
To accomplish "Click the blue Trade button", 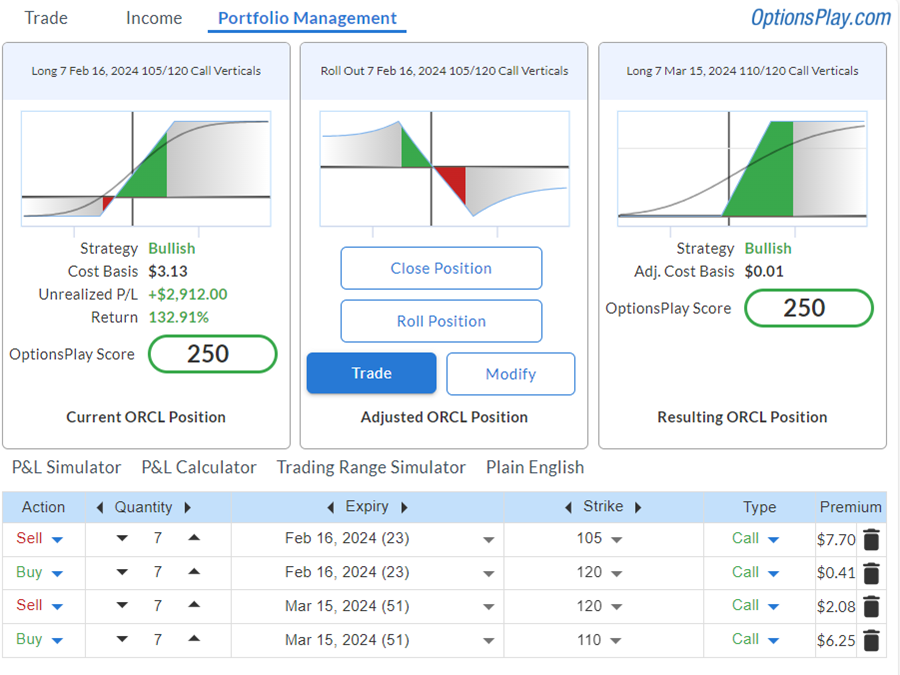I will pyautogui.click(x=371, y=373).
